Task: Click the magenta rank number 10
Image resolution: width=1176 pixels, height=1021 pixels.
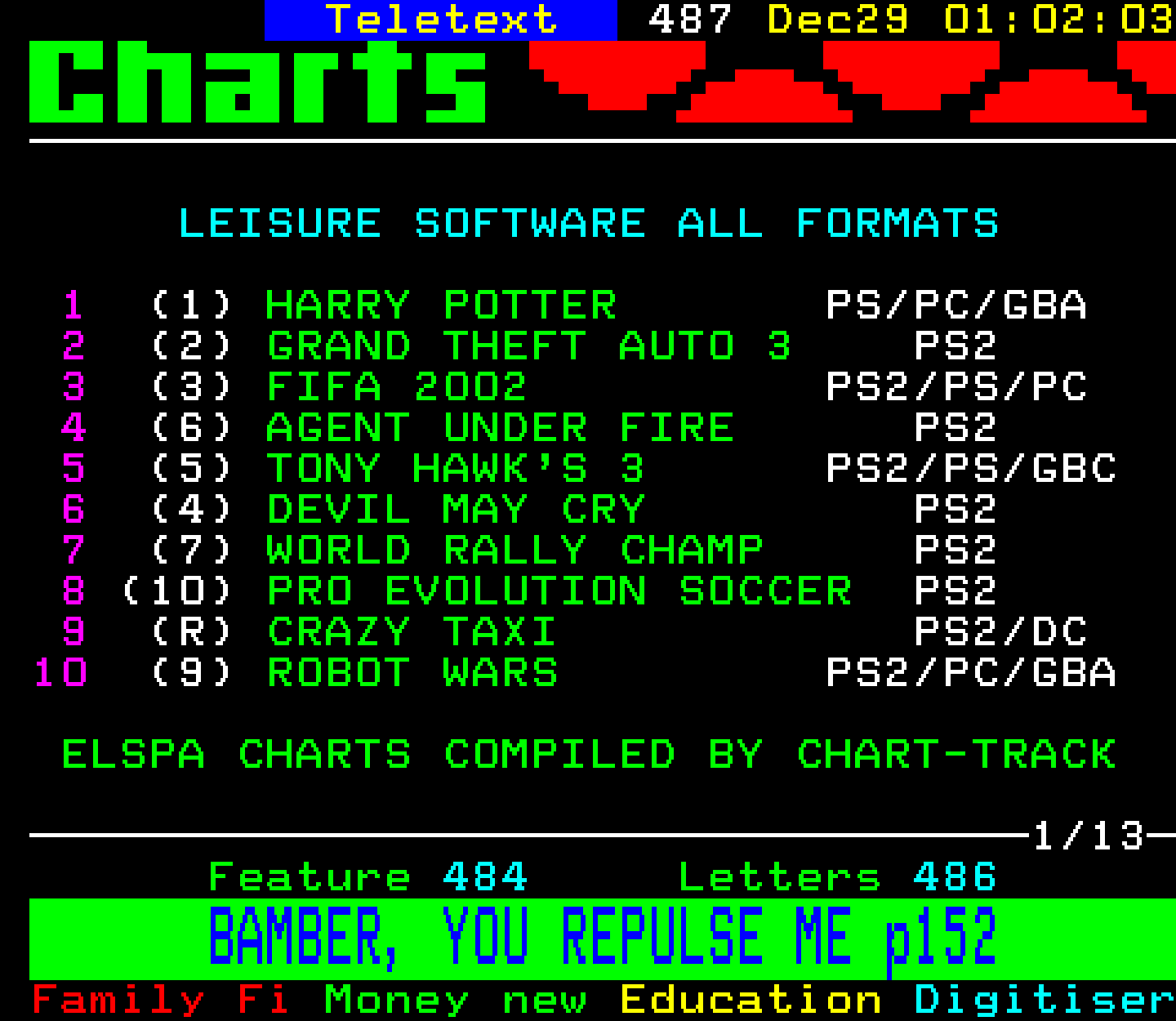Action: (x=60, y=673)
